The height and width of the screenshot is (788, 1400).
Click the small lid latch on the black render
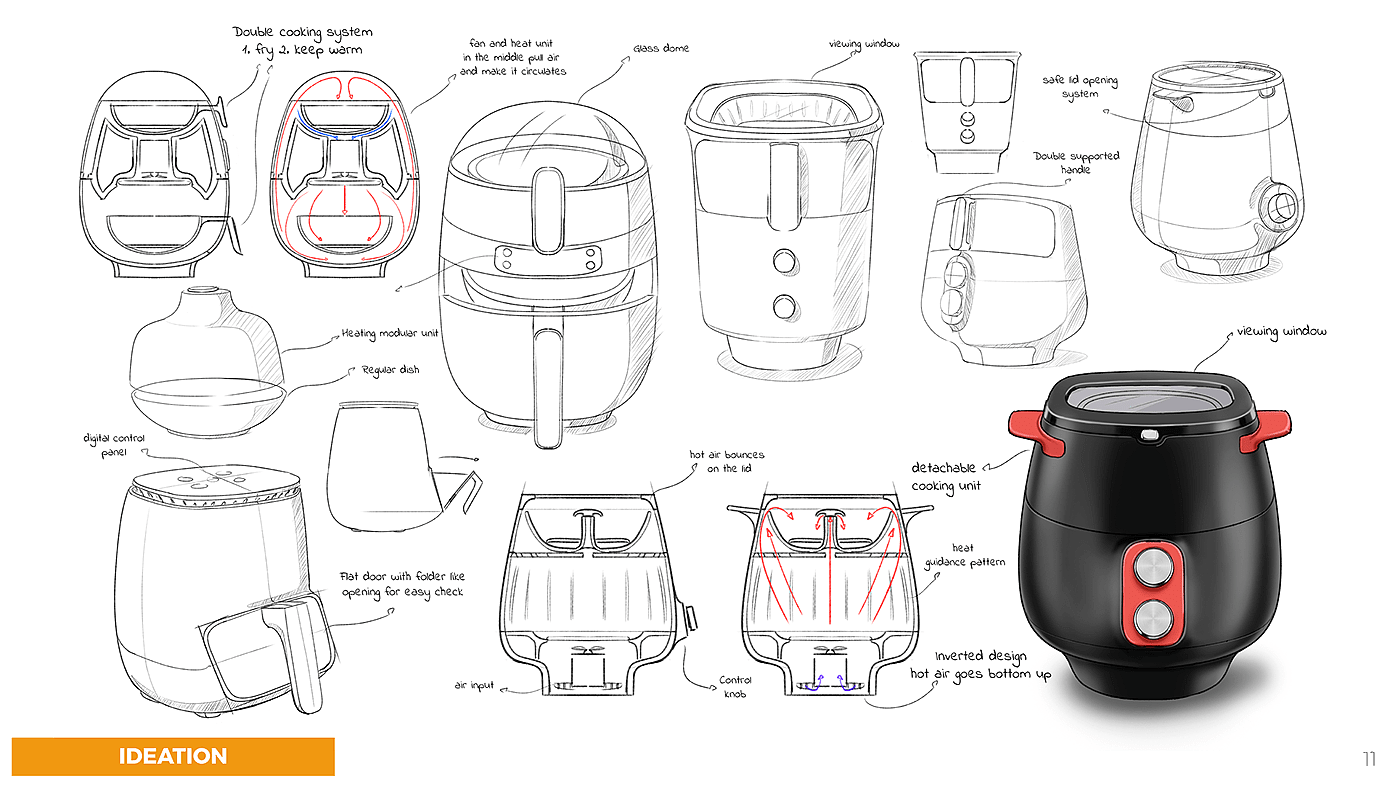pos(1151,437)
